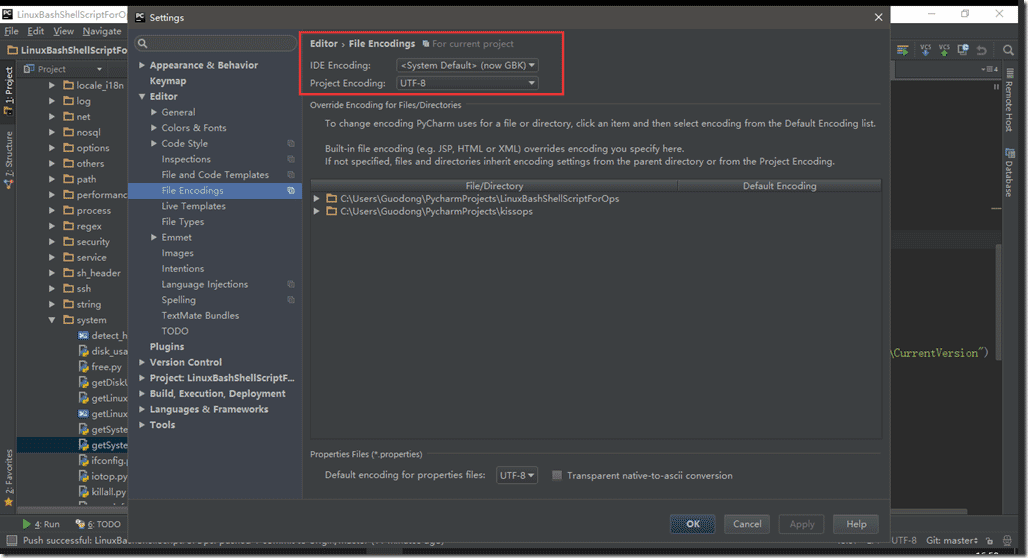Screen dimensions: 1028x558
Task: Click the iotop.py Python file icon
Action: tap(83, 476)
